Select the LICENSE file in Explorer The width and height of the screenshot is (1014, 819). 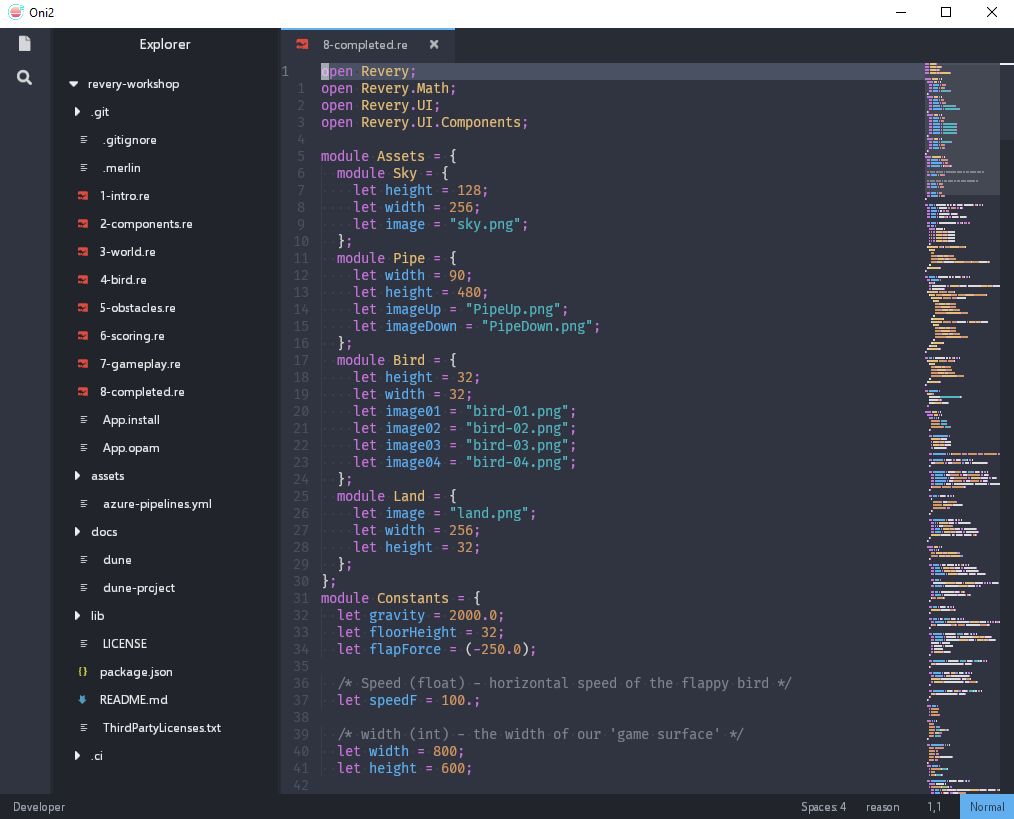(x=124, y=644)
